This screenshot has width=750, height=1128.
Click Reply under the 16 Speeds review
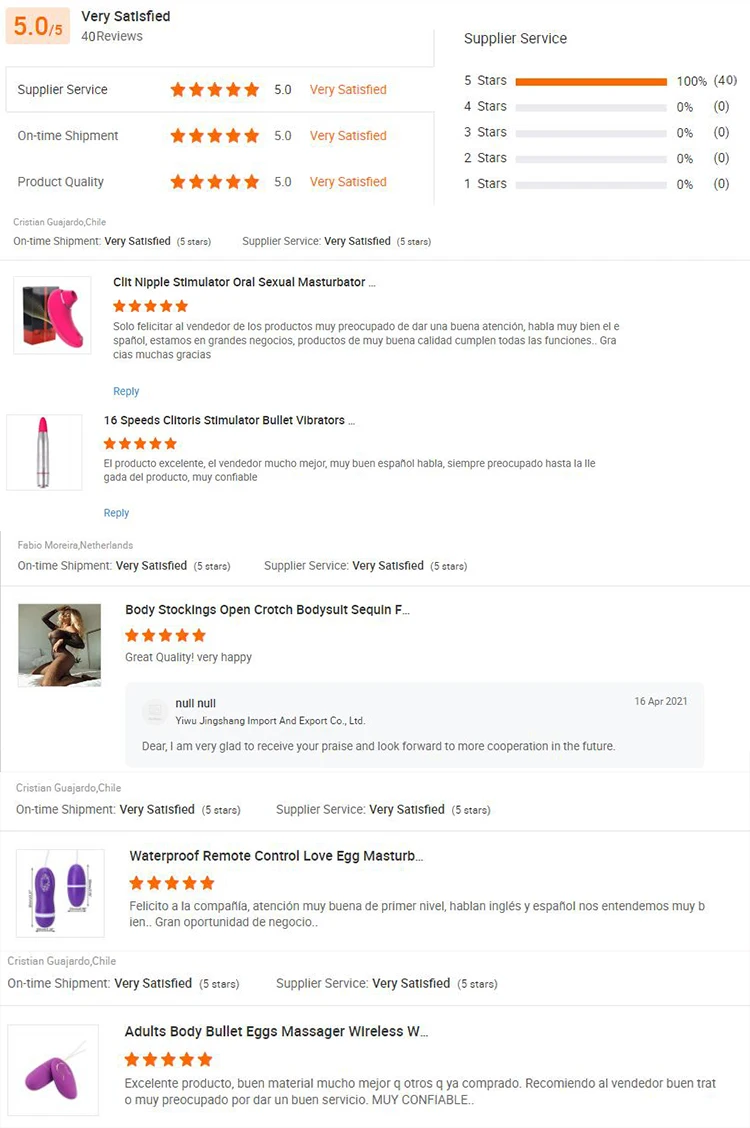(x=116, y=513)
